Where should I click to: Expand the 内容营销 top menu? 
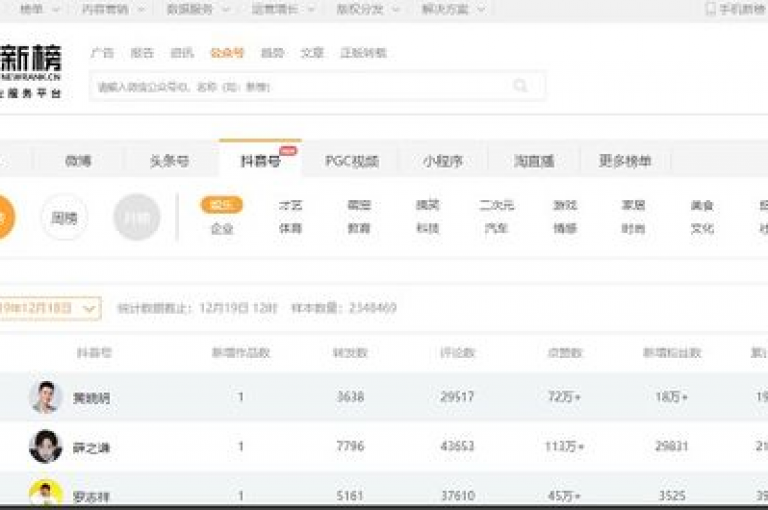[113, 9]
